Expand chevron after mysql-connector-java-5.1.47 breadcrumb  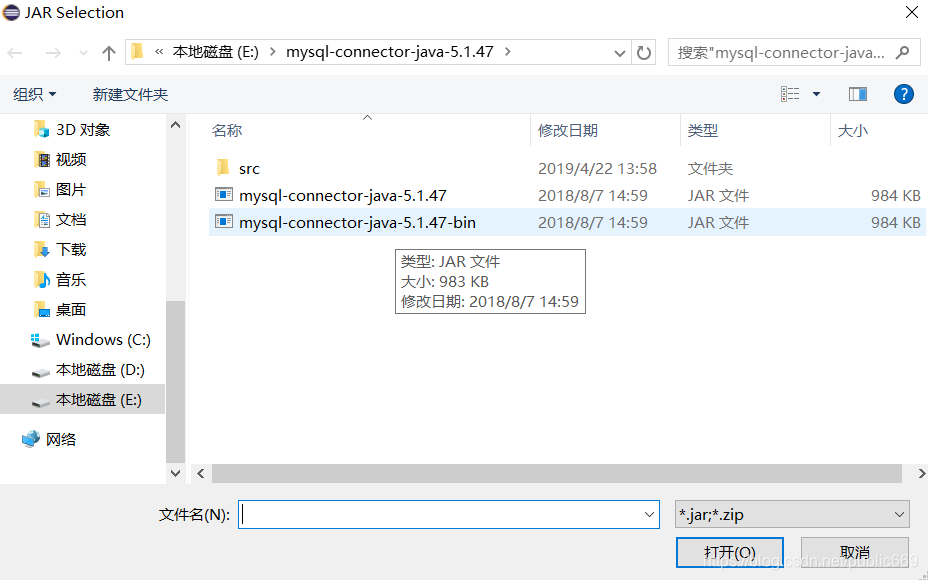click(x=507, y=52)
